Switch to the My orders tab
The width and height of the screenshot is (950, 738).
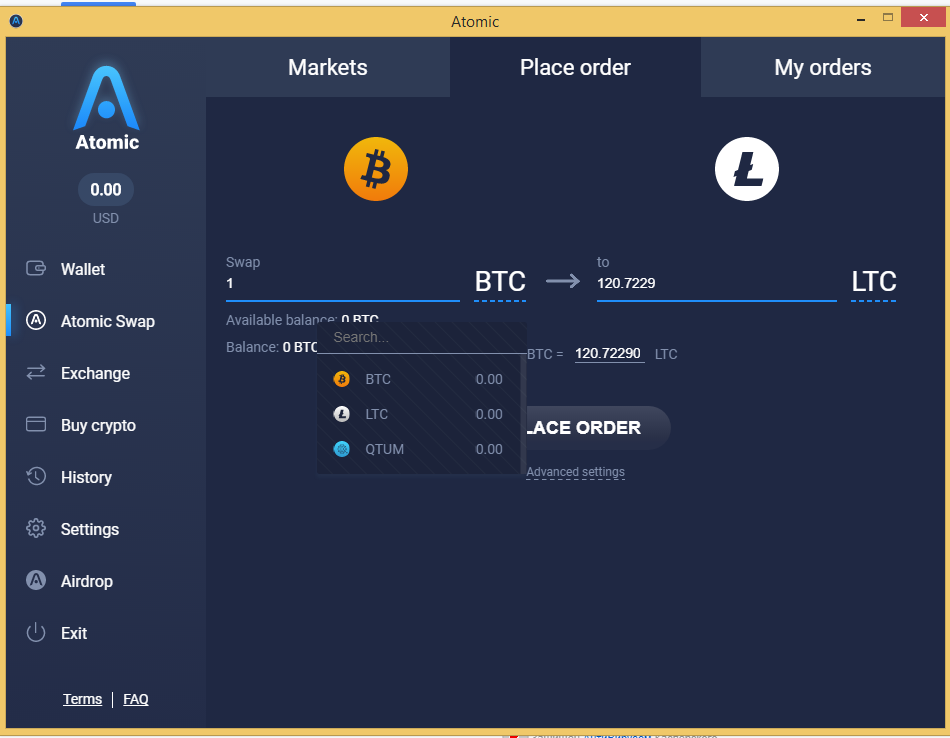coord(822,67)
